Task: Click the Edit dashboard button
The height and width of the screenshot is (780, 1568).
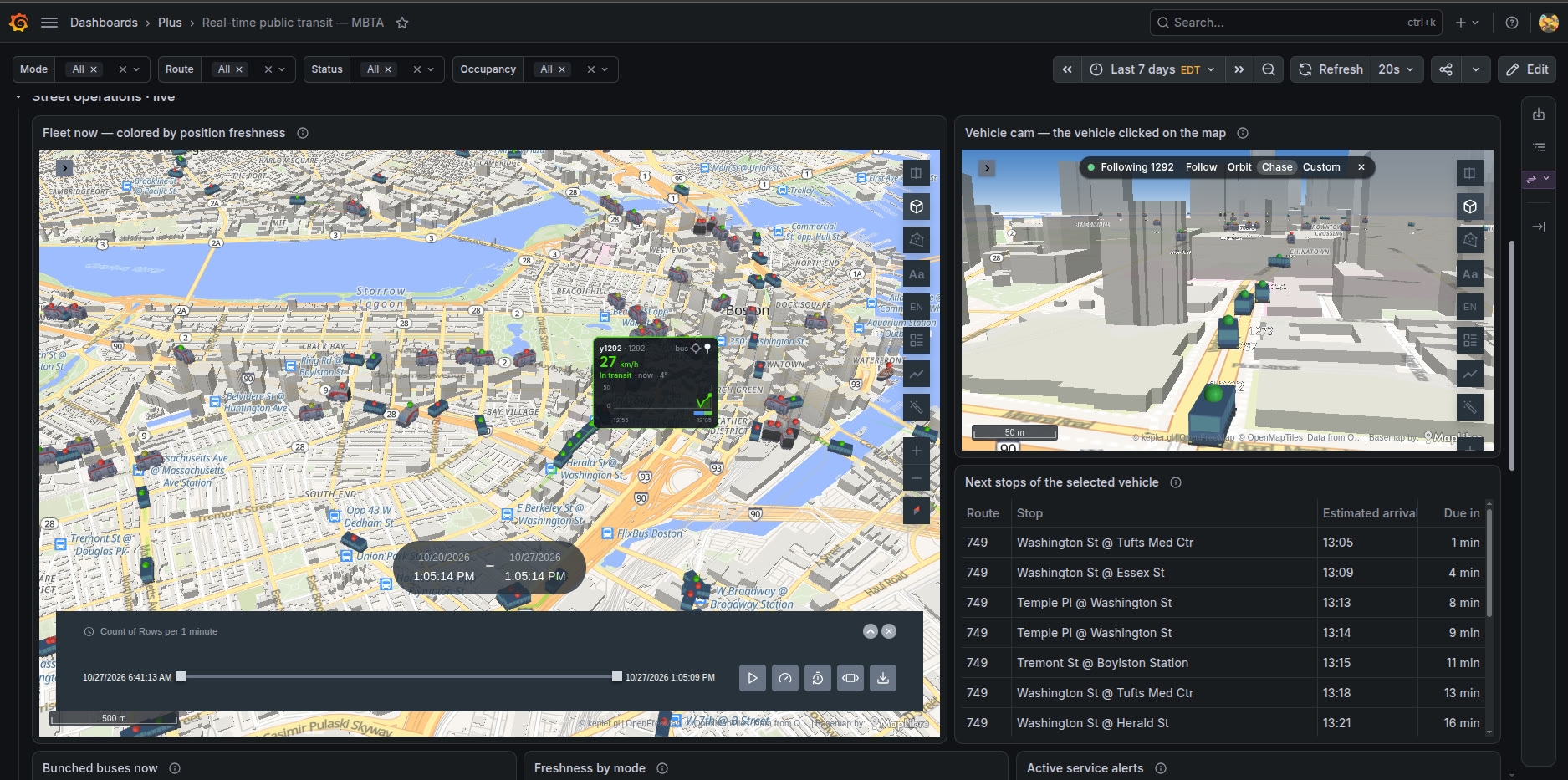Action: (1527, 69)
